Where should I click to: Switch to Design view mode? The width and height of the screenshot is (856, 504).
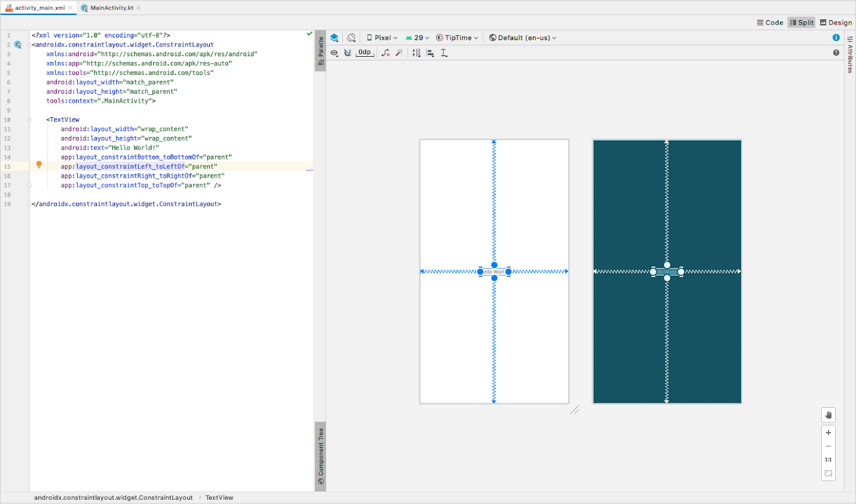coord(836,22)
